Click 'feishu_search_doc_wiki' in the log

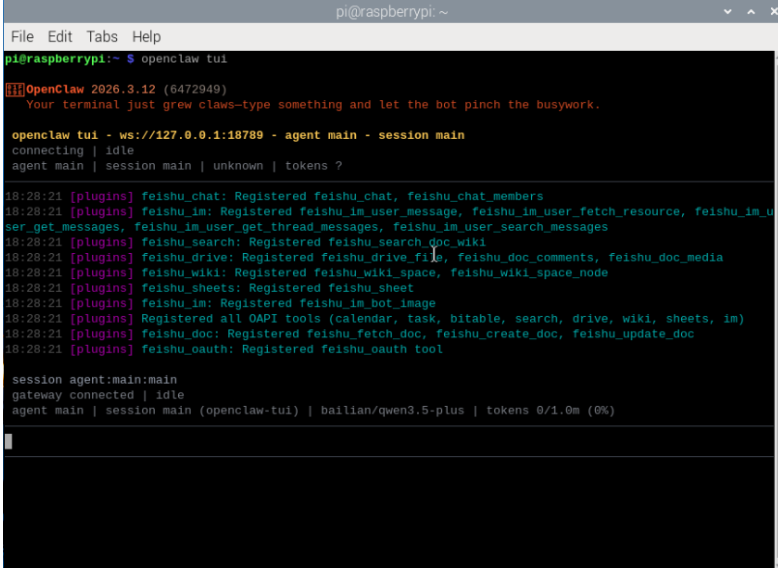pos(407,243)
